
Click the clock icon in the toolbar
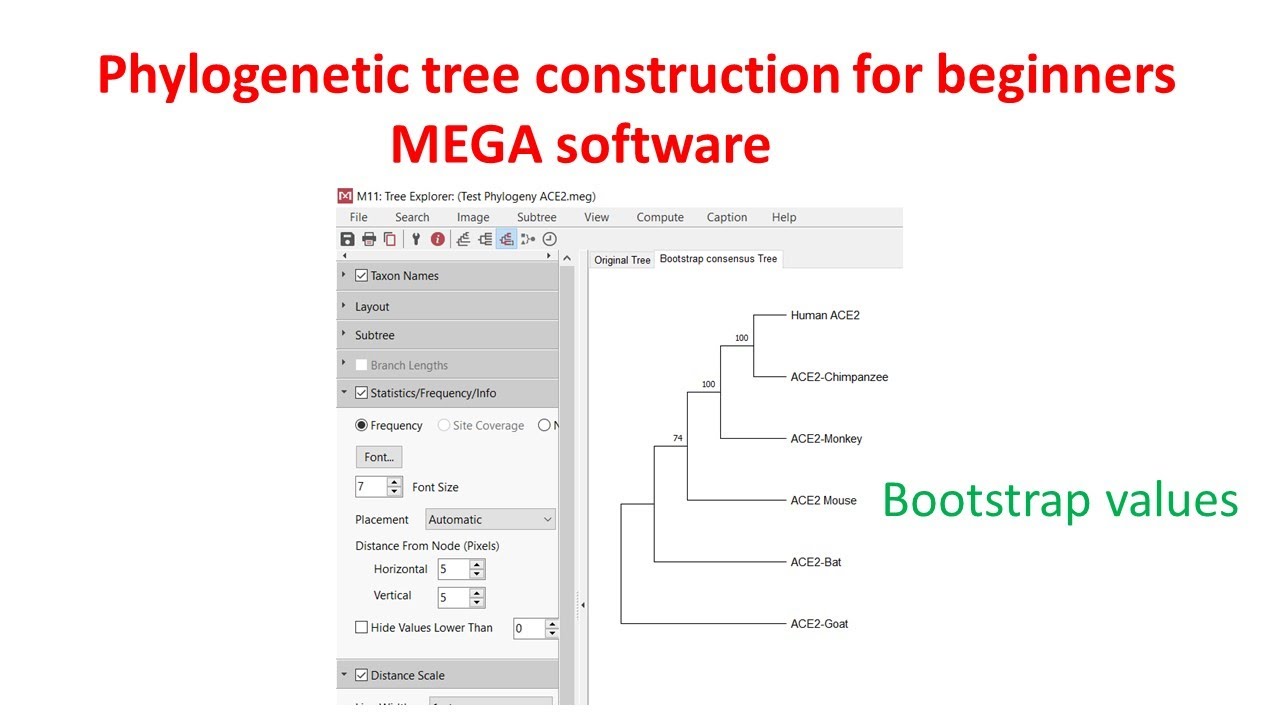click(x=550, y=239)
